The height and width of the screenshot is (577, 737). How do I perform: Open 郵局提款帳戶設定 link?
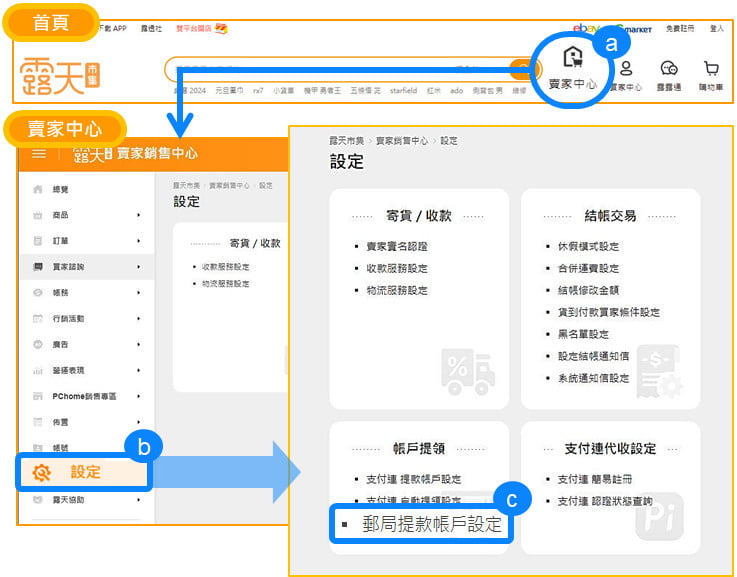click(431, 524)
